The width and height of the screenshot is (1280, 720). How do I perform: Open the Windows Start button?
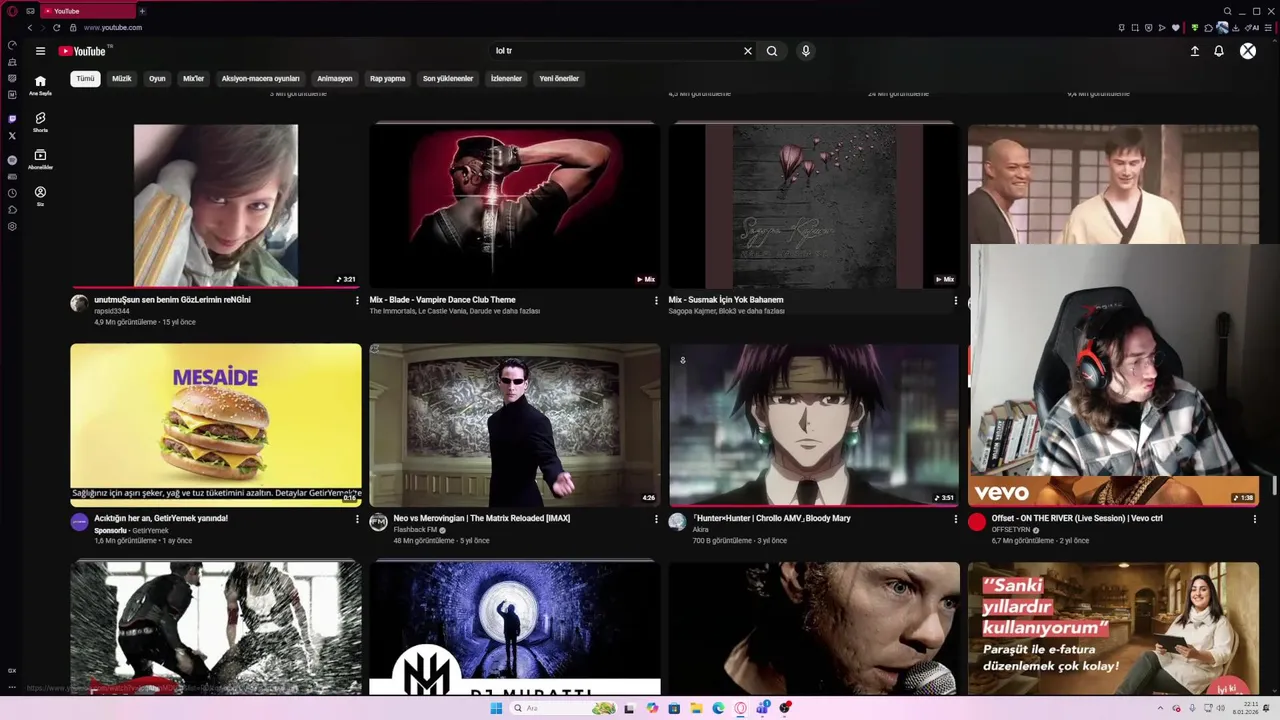[x=496, y=708]
